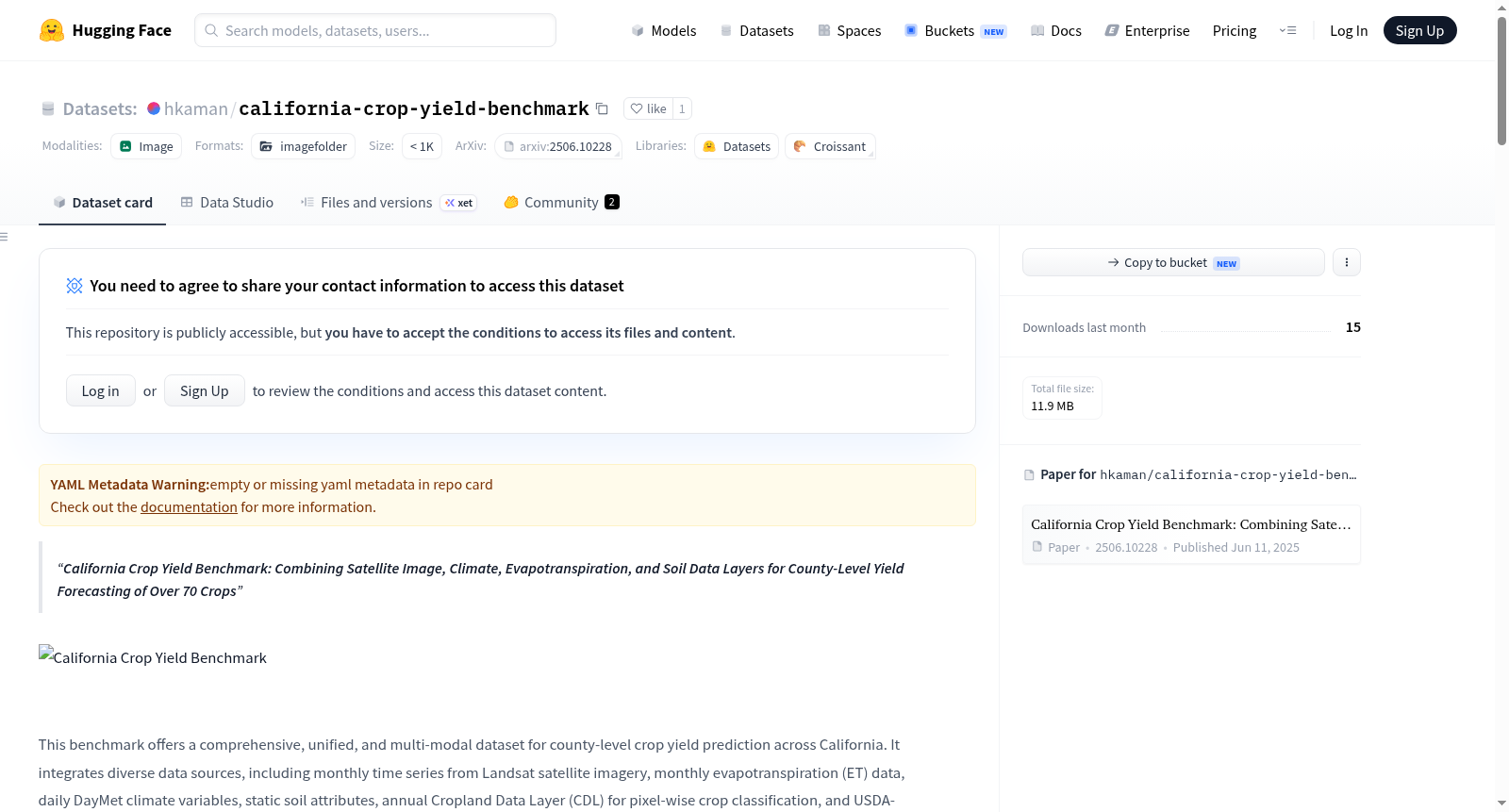The height and width of the screenshot is (812, 1509).
Task: Open the Buckets navigation item
Action: (955, 30)
